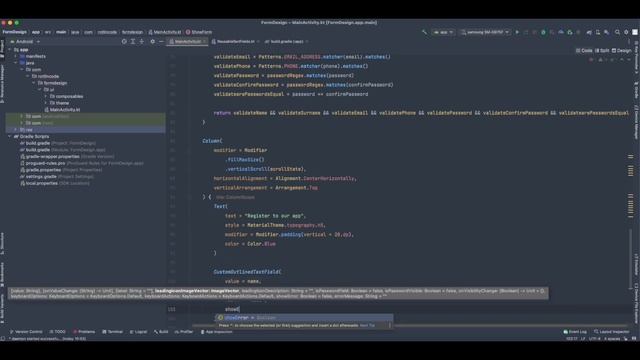Screen dimensions: 640x360
Task: Open Search Everywhere magnifier icon
Action: 617,32
